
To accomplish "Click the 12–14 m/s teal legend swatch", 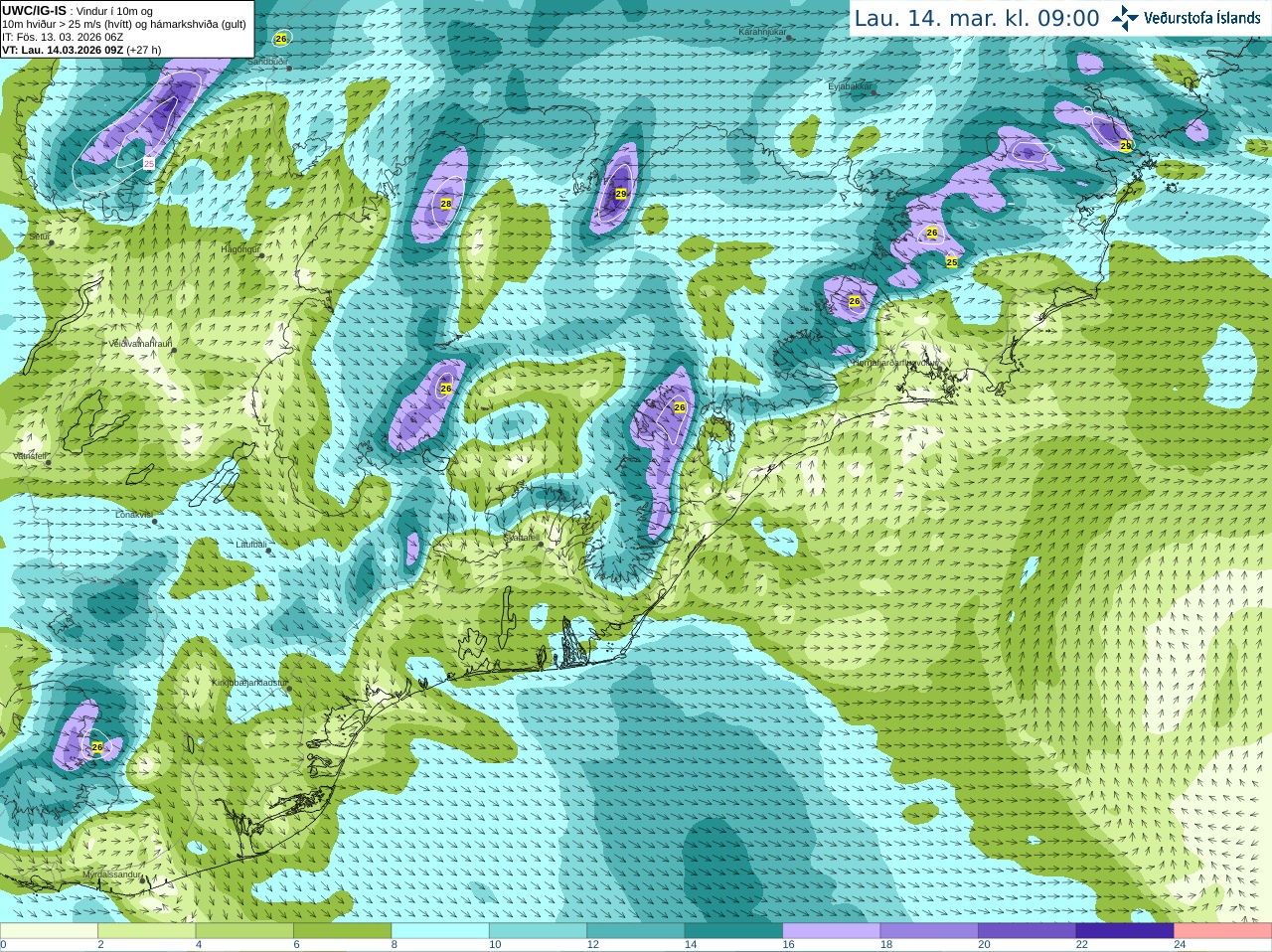I will [636, 931].
